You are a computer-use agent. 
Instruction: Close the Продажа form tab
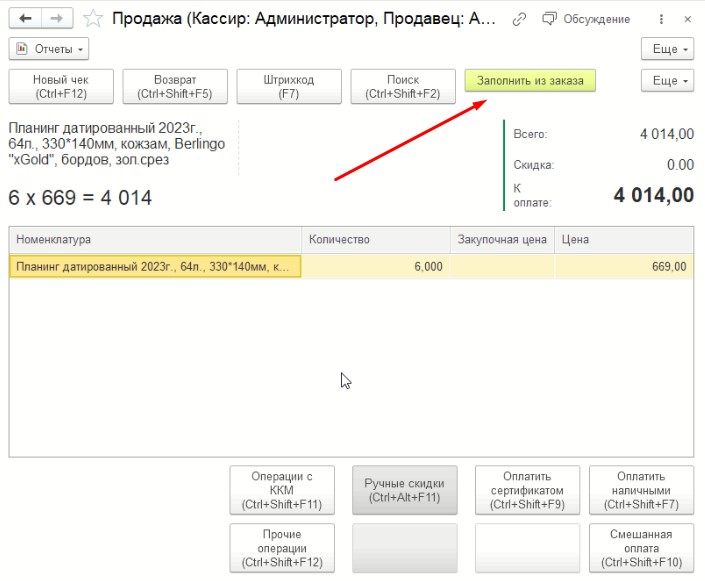pyautogui.click(x=687, y=19)
